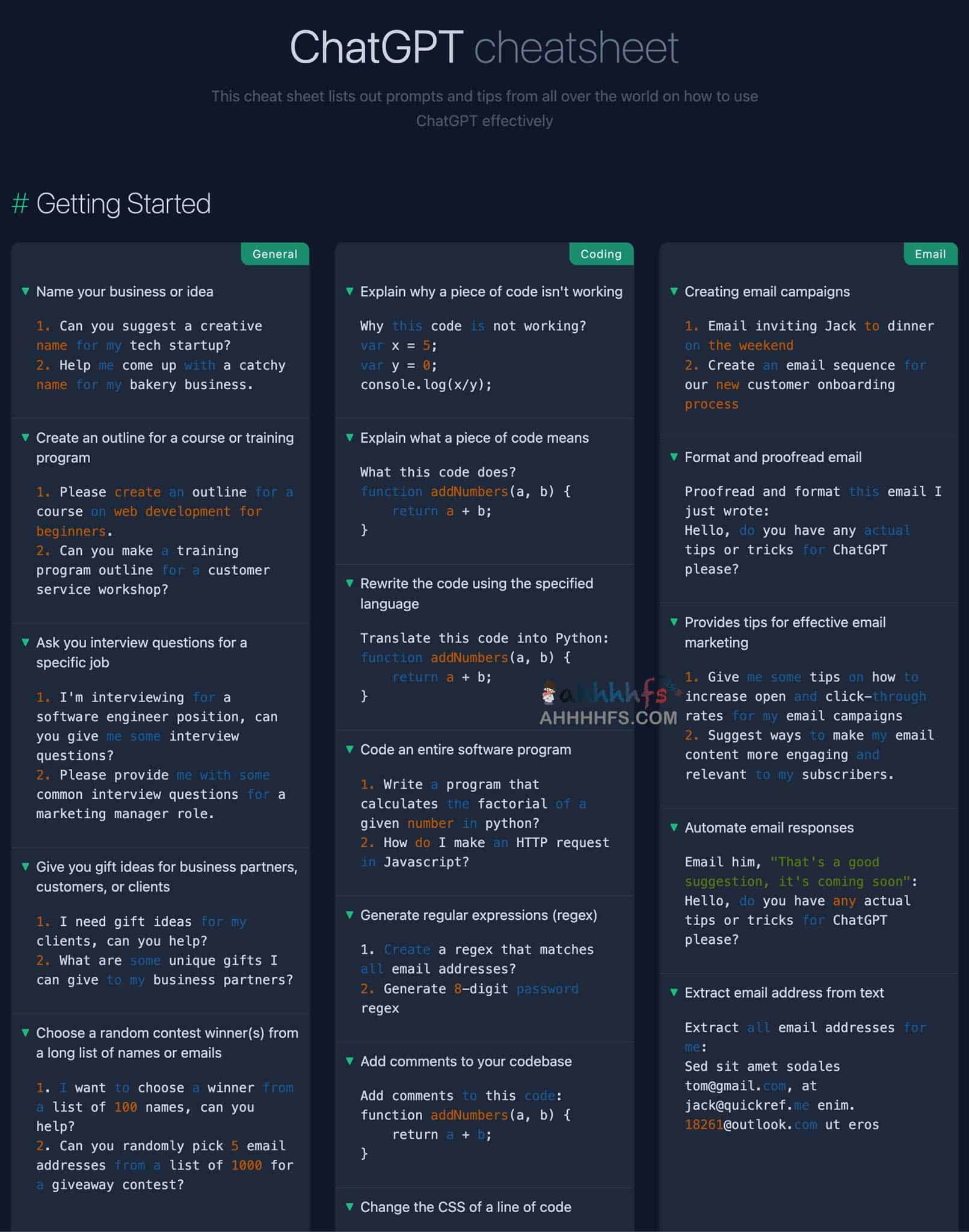
Task: Click the Email category badge
Action: (930, 254)
